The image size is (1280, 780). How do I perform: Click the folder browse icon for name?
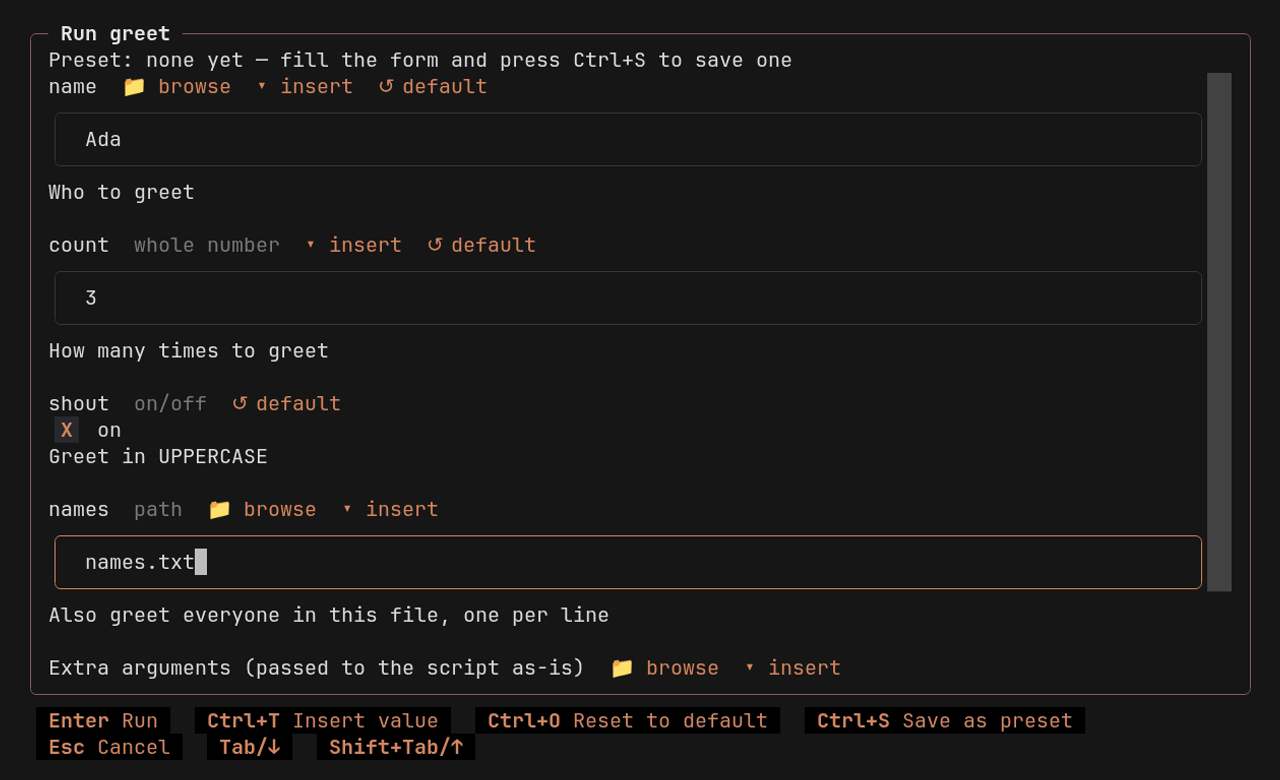134,87
